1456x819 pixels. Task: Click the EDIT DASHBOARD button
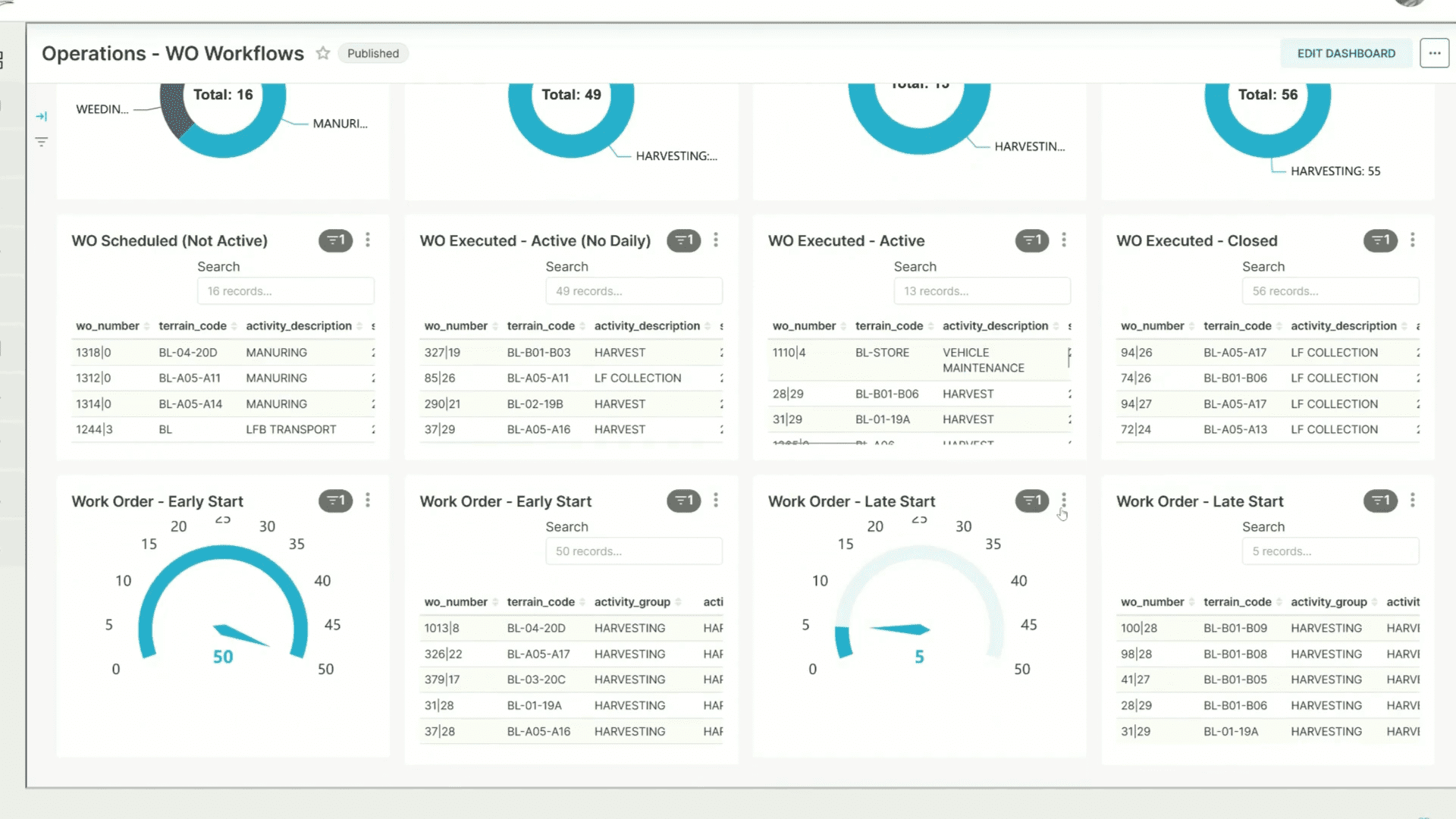coord(1346,53)
